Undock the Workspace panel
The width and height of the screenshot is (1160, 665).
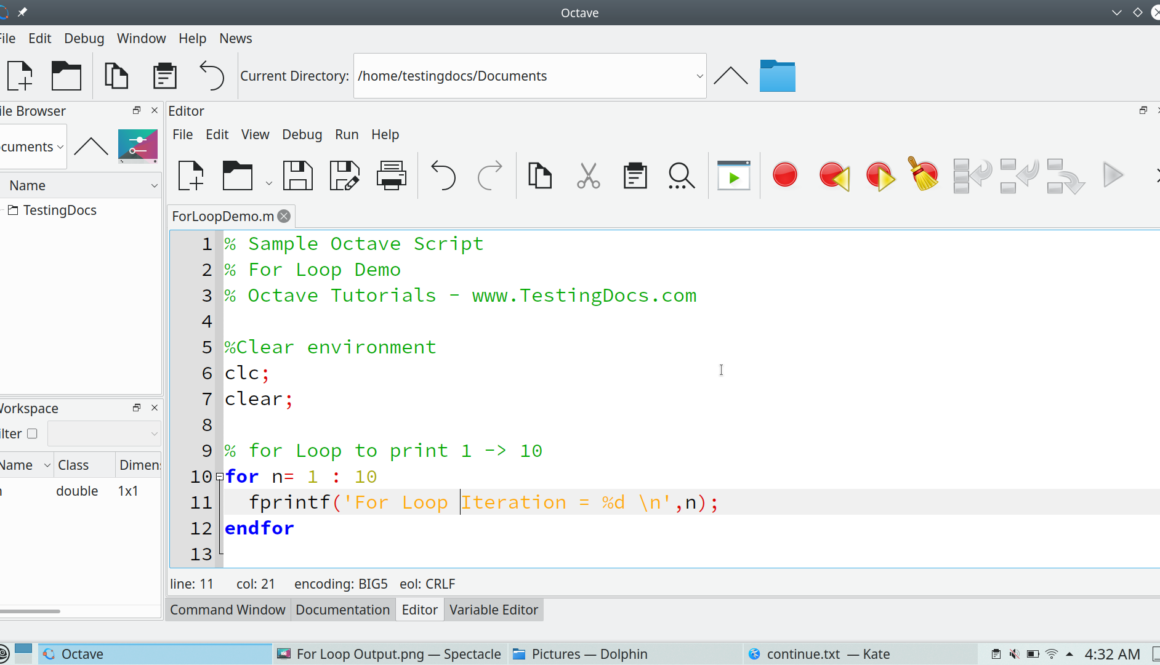[136, 408]
